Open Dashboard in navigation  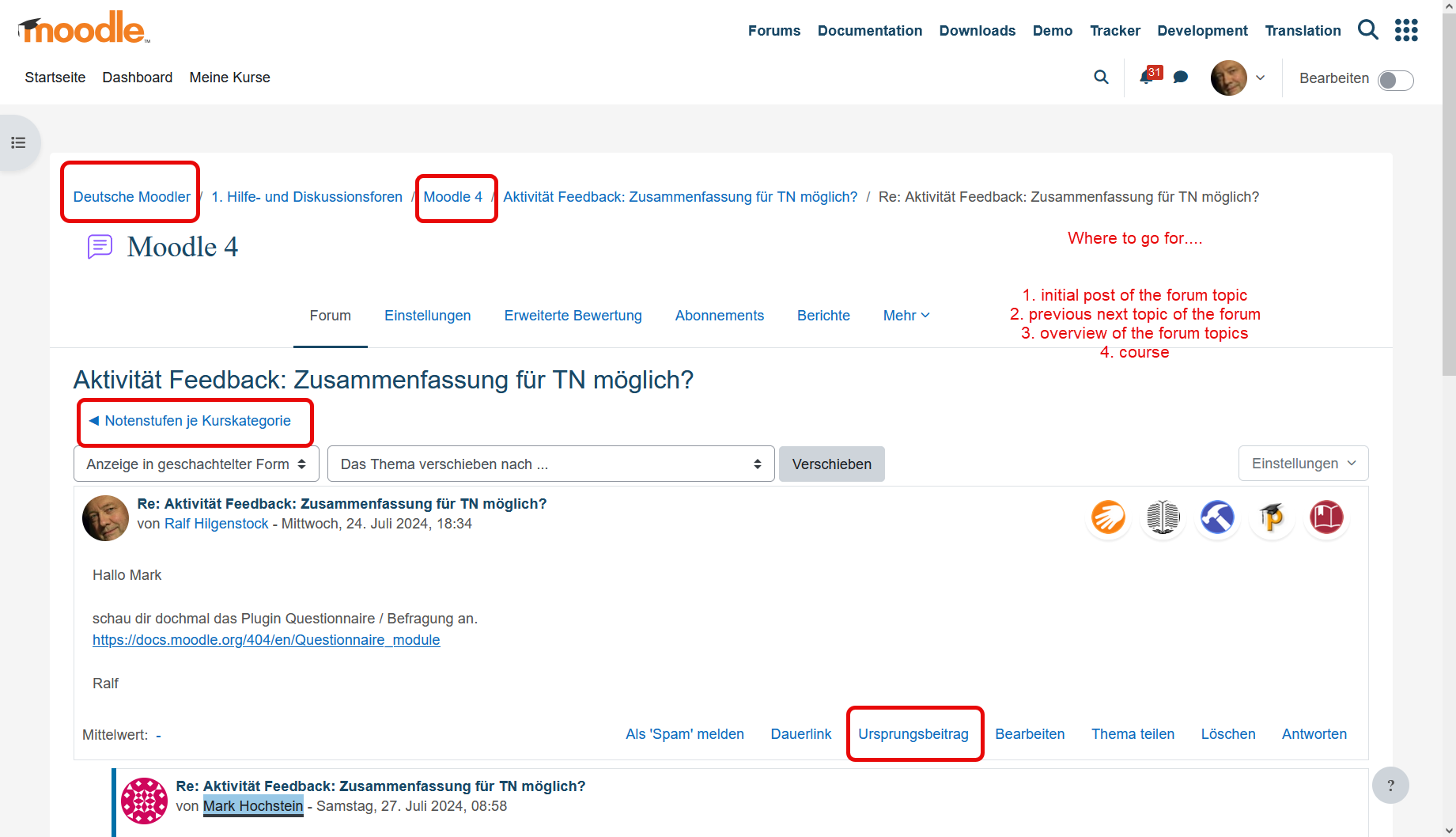tap(138, 78)
